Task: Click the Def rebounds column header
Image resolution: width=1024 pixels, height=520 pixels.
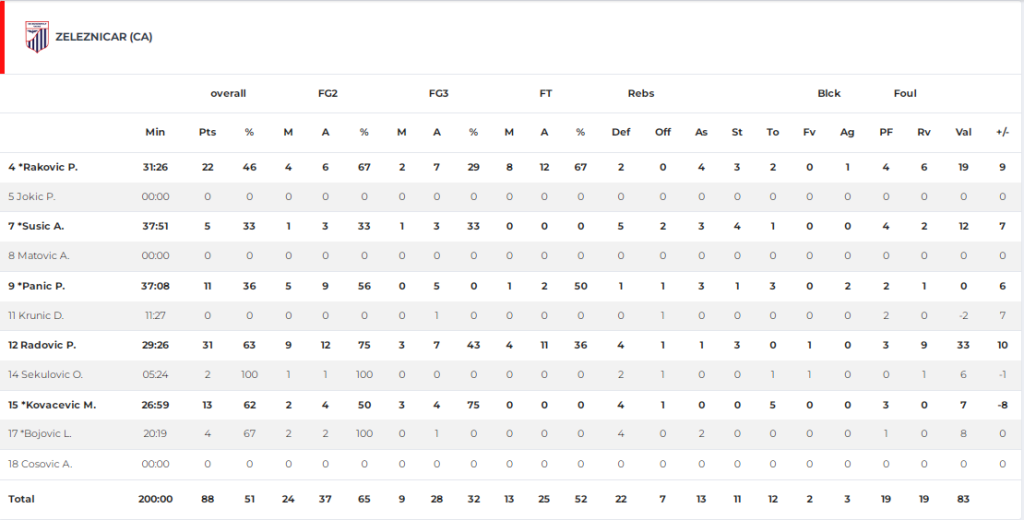Action: coord(621,132)
